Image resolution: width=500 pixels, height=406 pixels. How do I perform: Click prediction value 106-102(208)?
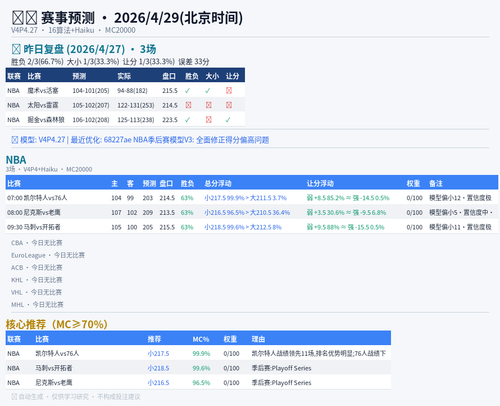tap(91, 120)
